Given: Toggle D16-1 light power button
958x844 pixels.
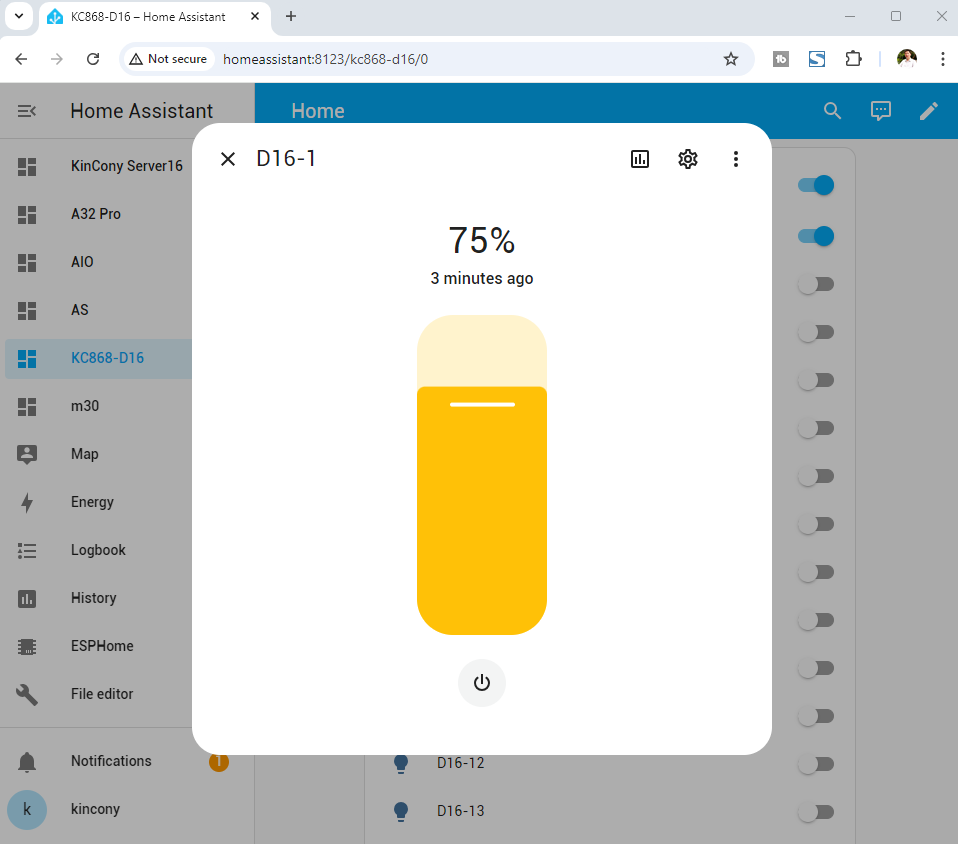Looking at the screenshot, I should pyautogui.click(x=482, y=683).
